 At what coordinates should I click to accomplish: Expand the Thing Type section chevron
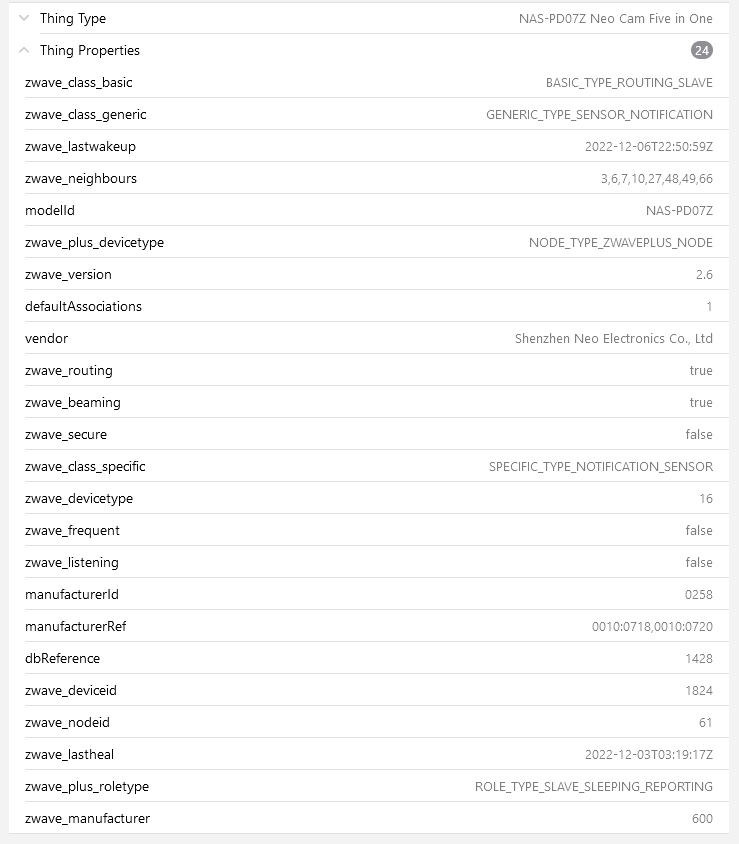coord(24,18)
